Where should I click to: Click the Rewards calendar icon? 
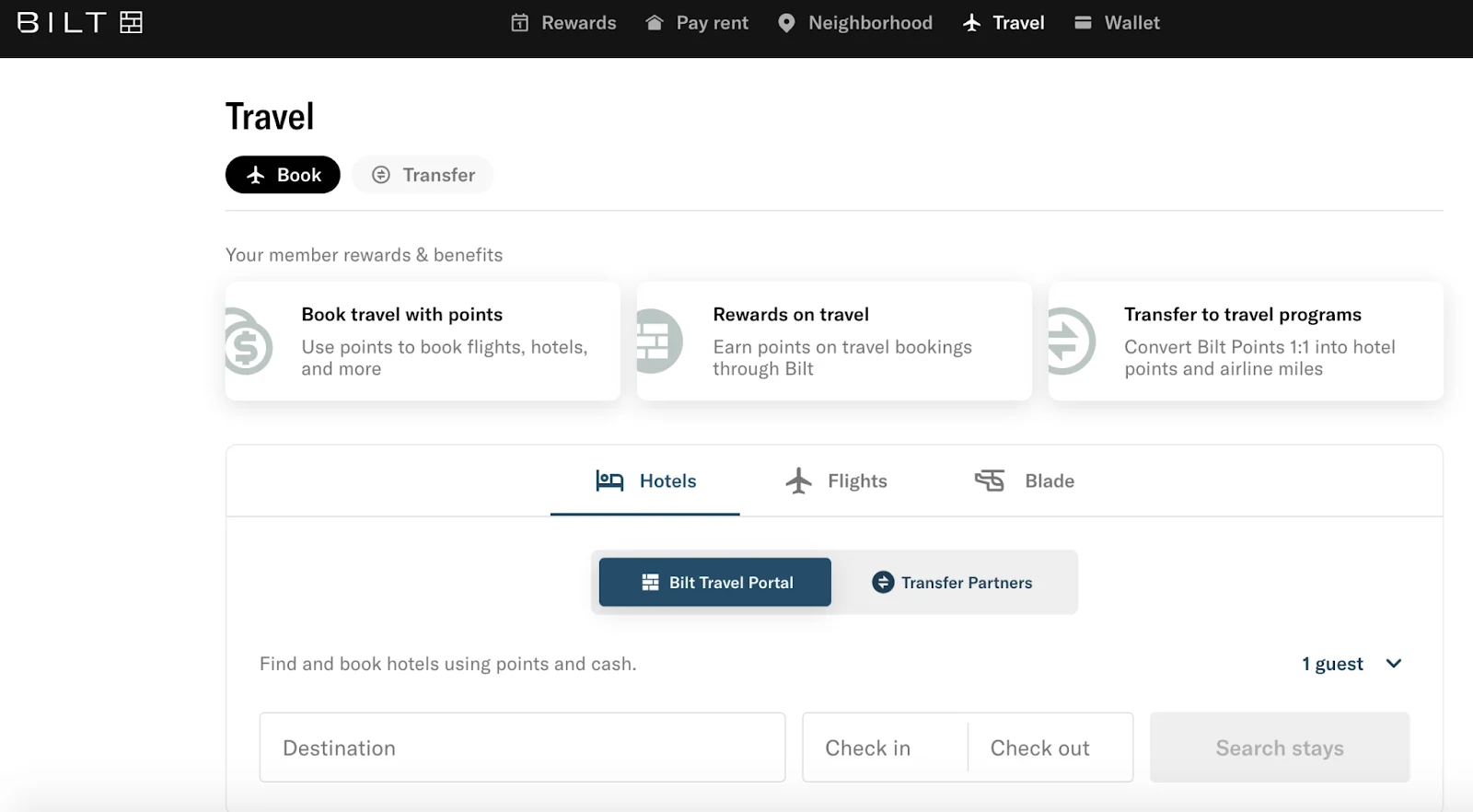[x=520, y=23]
